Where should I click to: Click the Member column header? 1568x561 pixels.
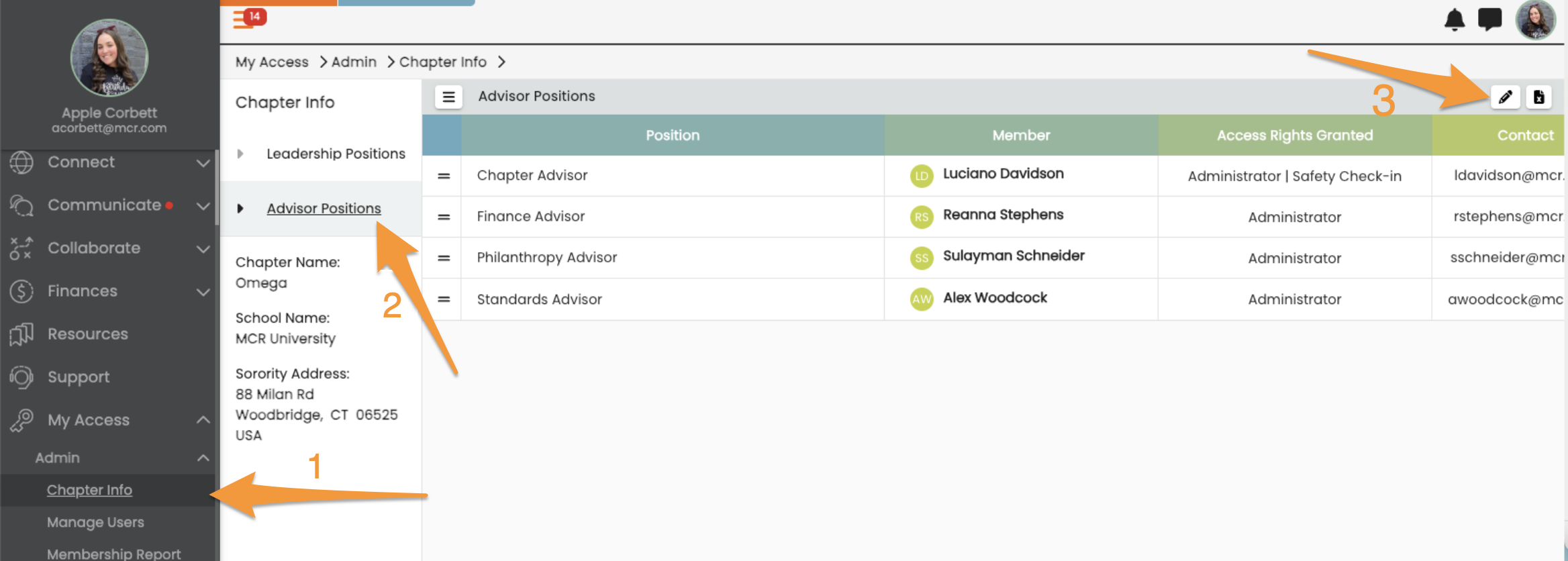1021,136
